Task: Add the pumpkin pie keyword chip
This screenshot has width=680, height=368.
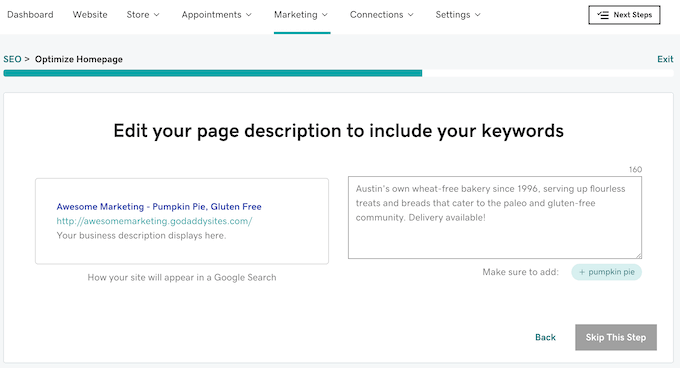Action: (606, 272)
